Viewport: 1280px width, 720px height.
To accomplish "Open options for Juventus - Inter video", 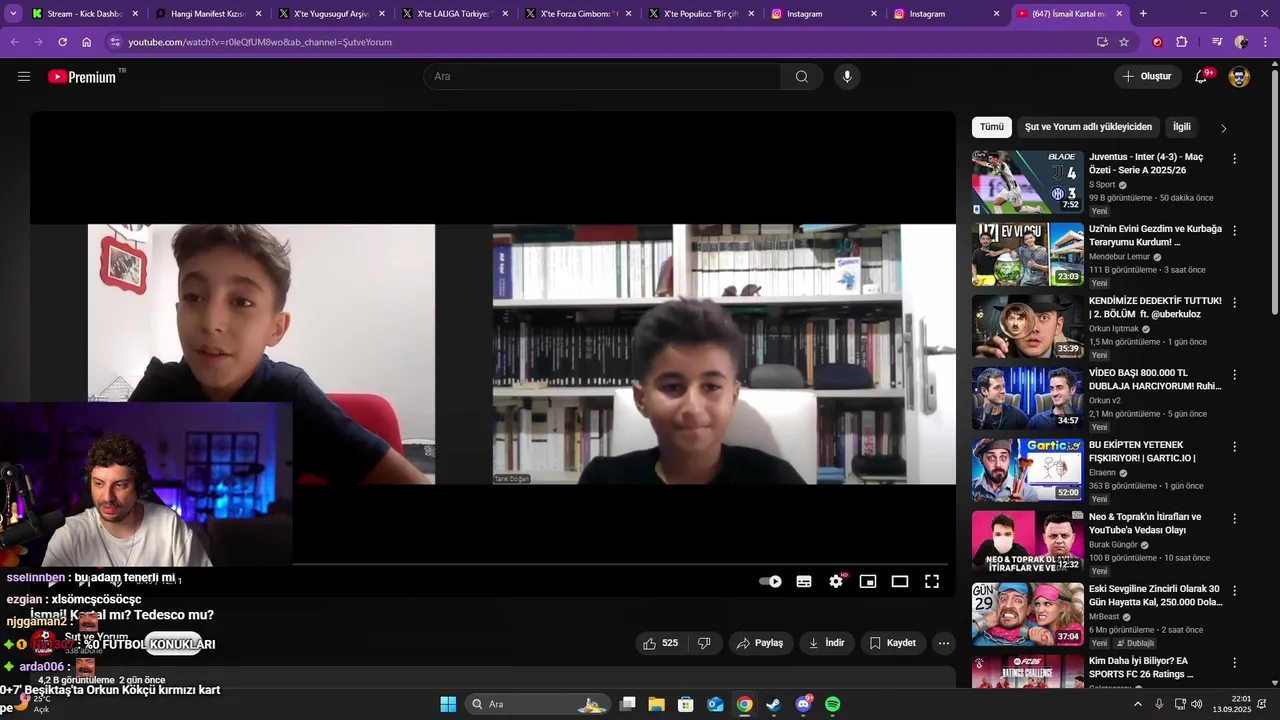I will pyautogui.click(x=1234, y=158).
